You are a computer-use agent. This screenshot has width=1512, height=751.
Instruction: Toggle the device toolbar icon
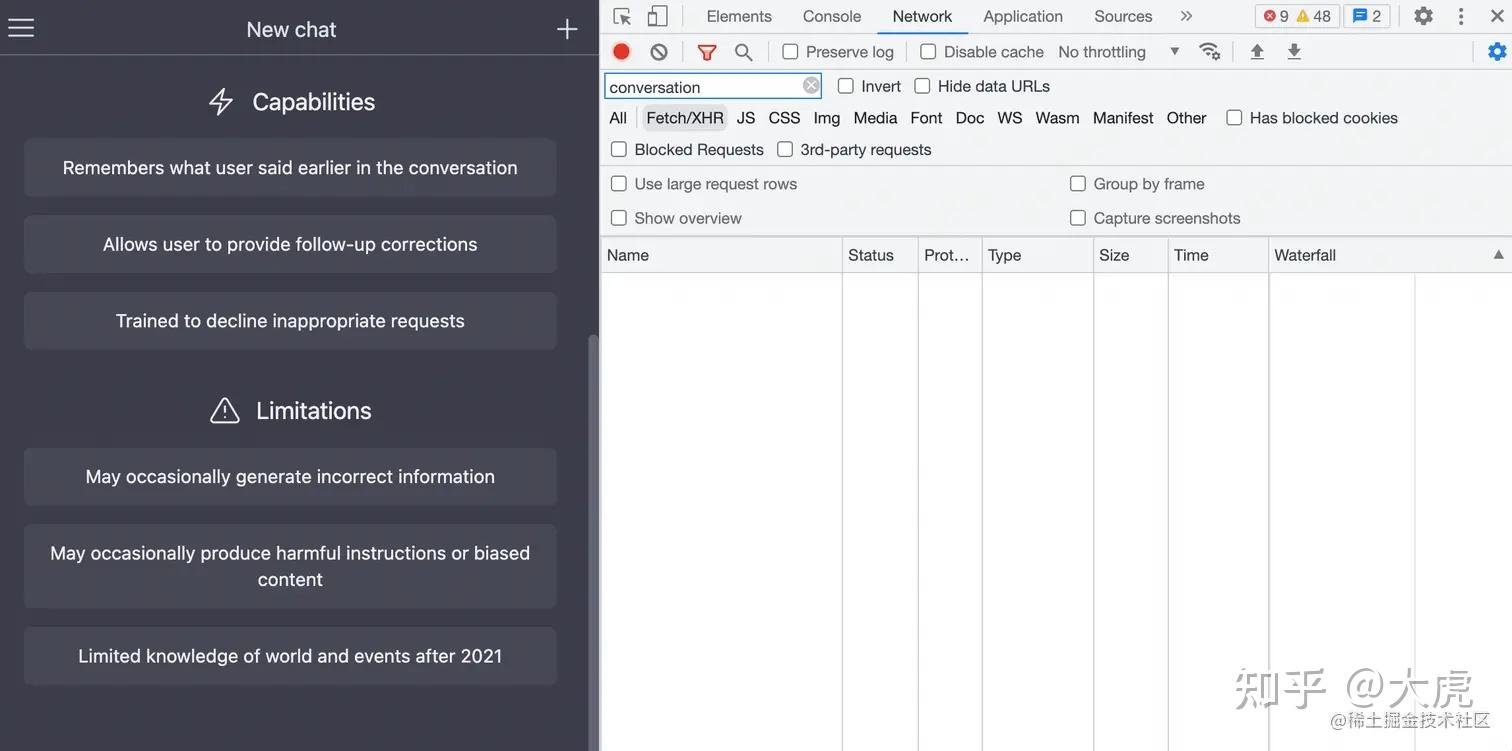click(657, 16)
